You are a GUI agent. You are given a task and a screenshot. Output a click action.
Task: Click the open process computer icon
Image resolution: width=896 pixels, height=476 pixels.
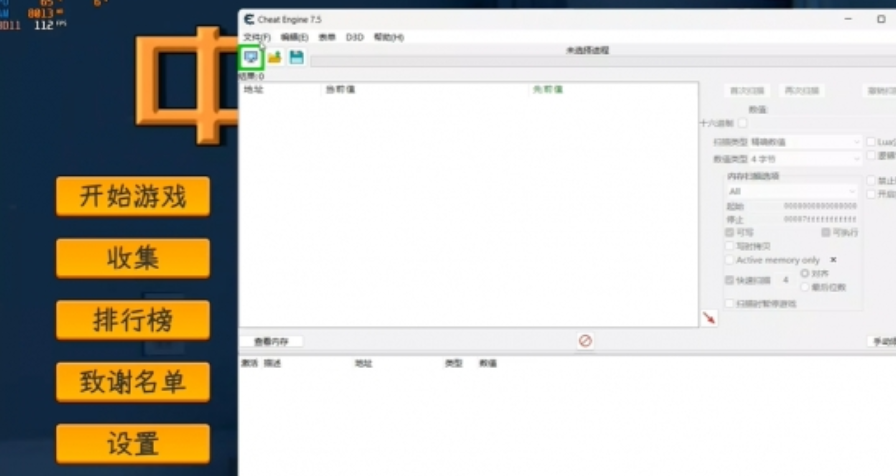point(250,58)
